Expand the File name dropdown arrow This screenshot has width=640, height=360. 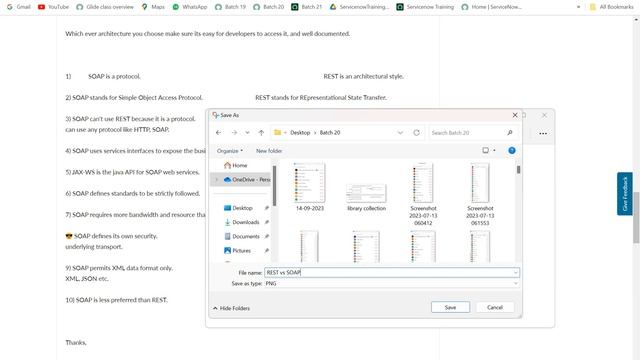(516, 272)
